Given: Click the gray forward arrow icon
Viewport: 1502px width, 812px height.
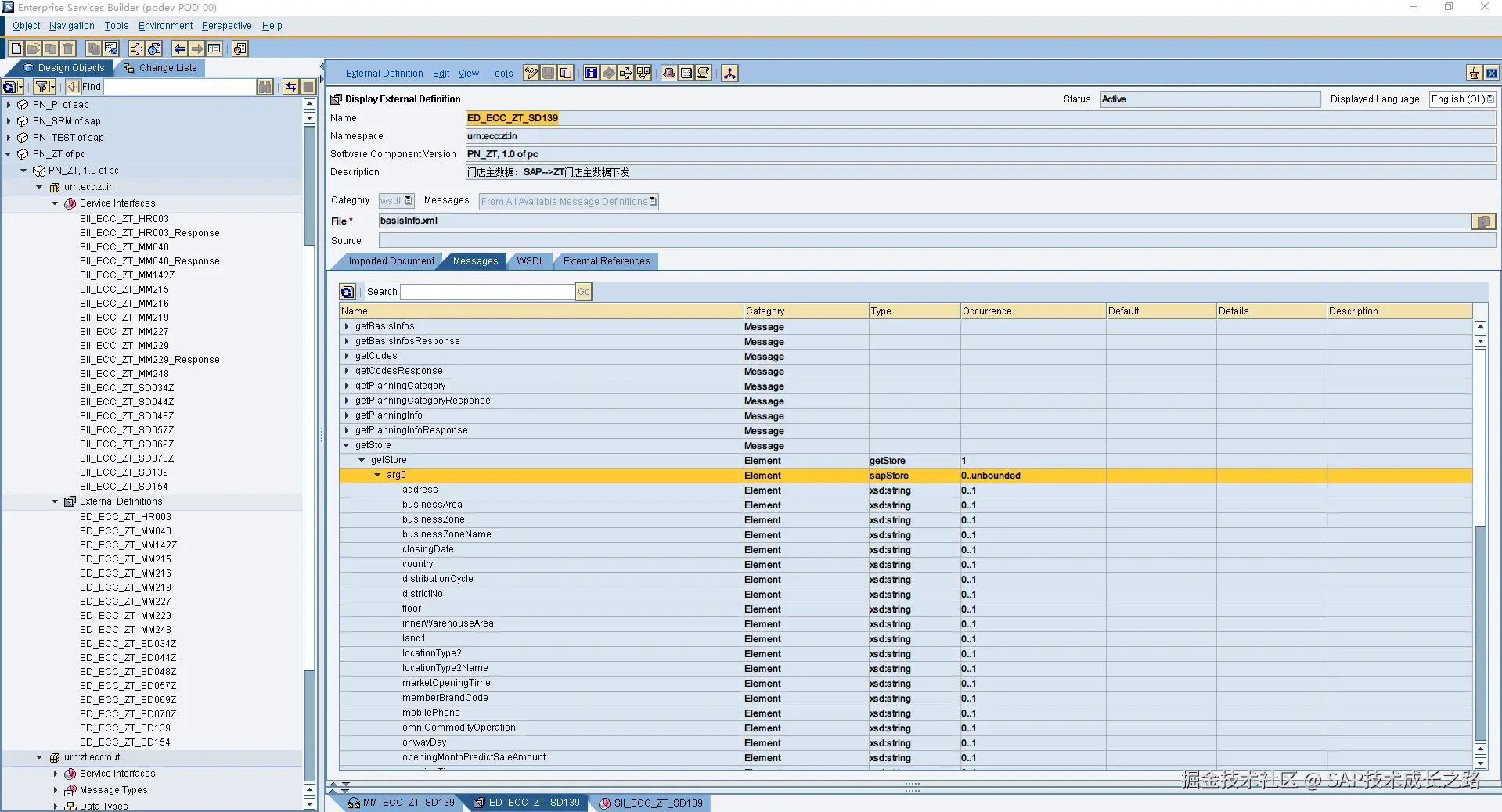Looking at the screenshot, I should point(197,49).
